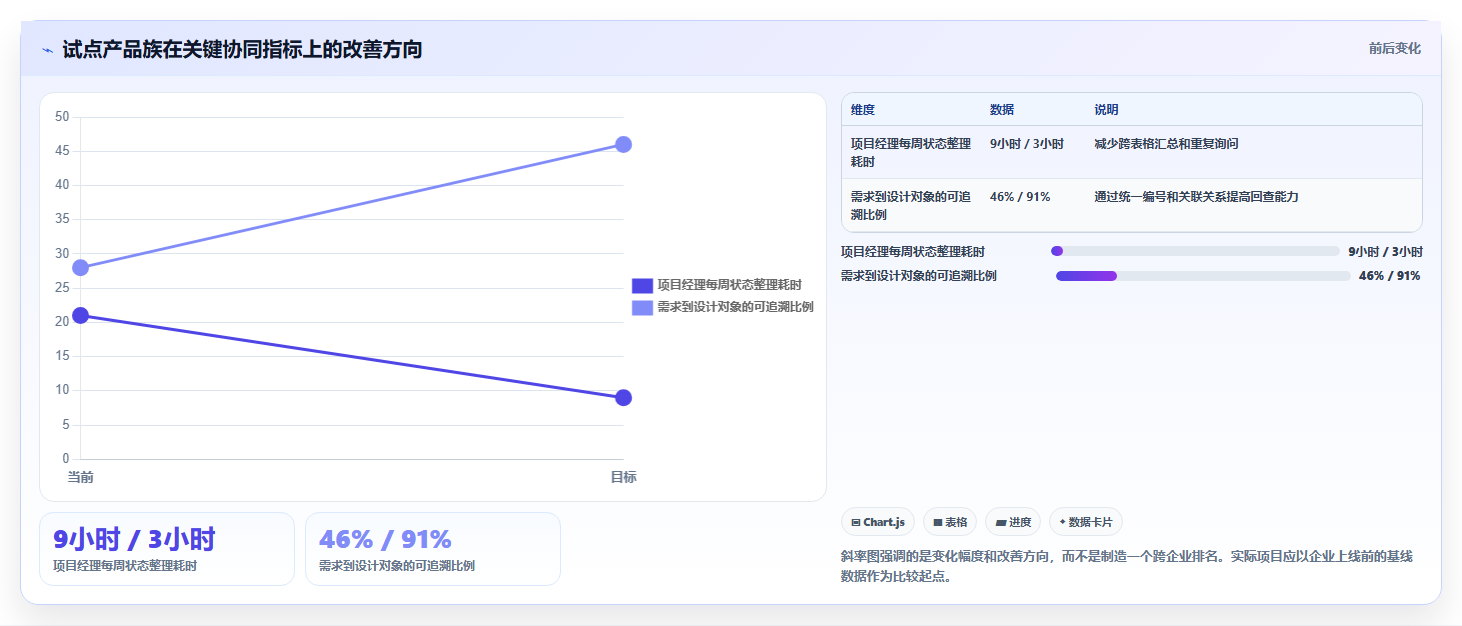1462x626 pixels.
Task: Click the 当前 x-axis label
Action: [x=80, y=478]
